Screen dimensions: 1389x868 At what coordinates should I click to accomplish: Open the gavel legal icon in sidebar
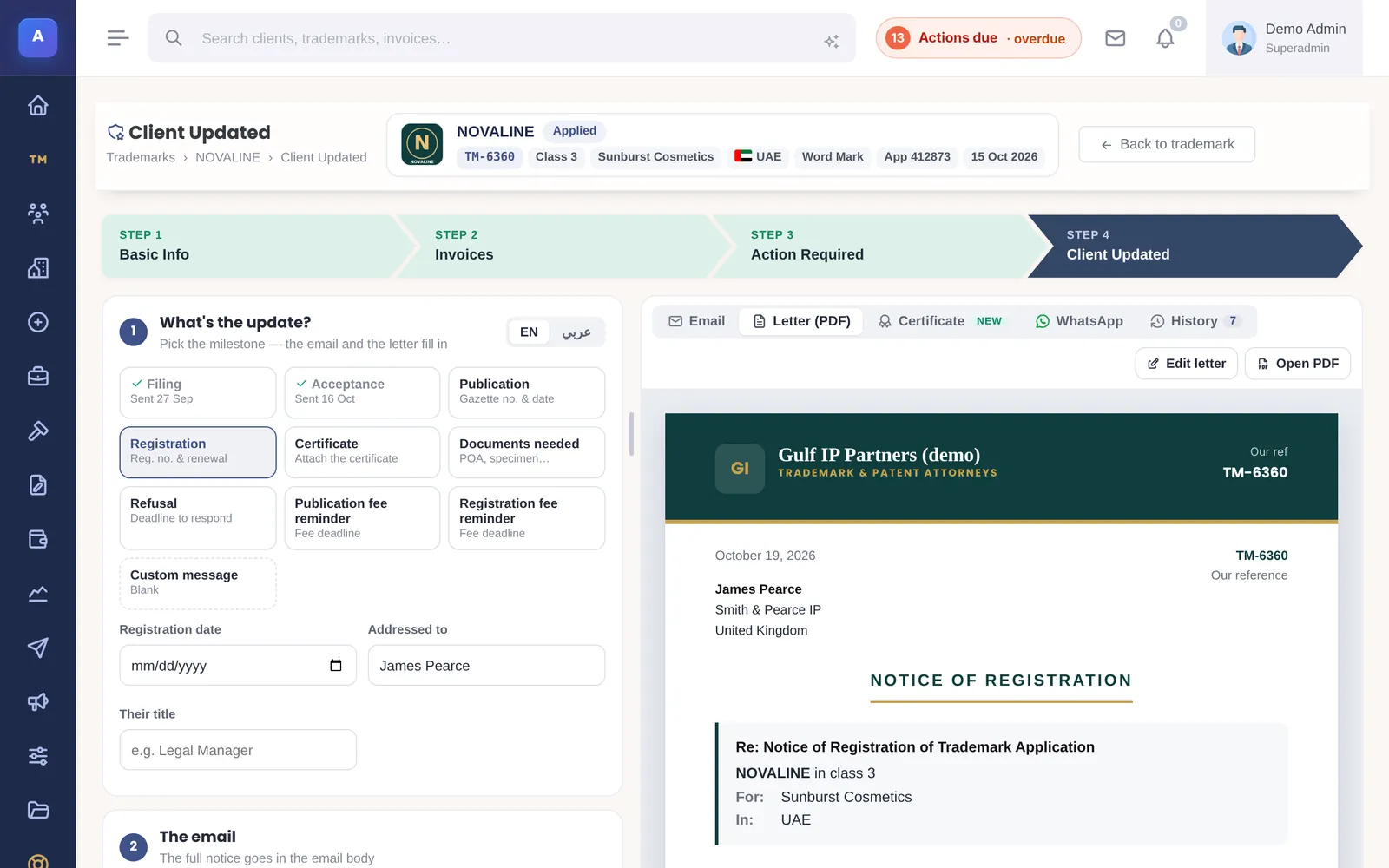(x=37, y=431)
